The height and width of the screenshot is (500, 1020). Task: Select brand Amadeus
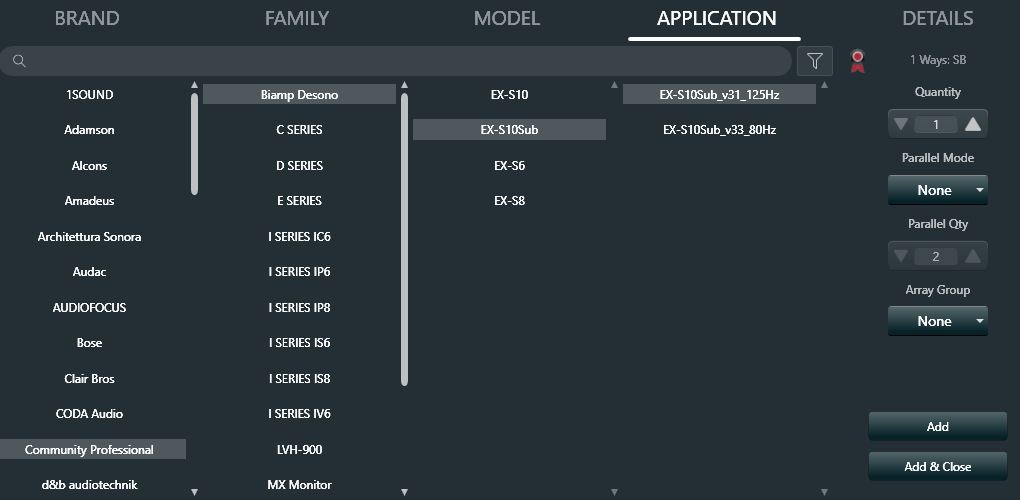coord(90,201)
